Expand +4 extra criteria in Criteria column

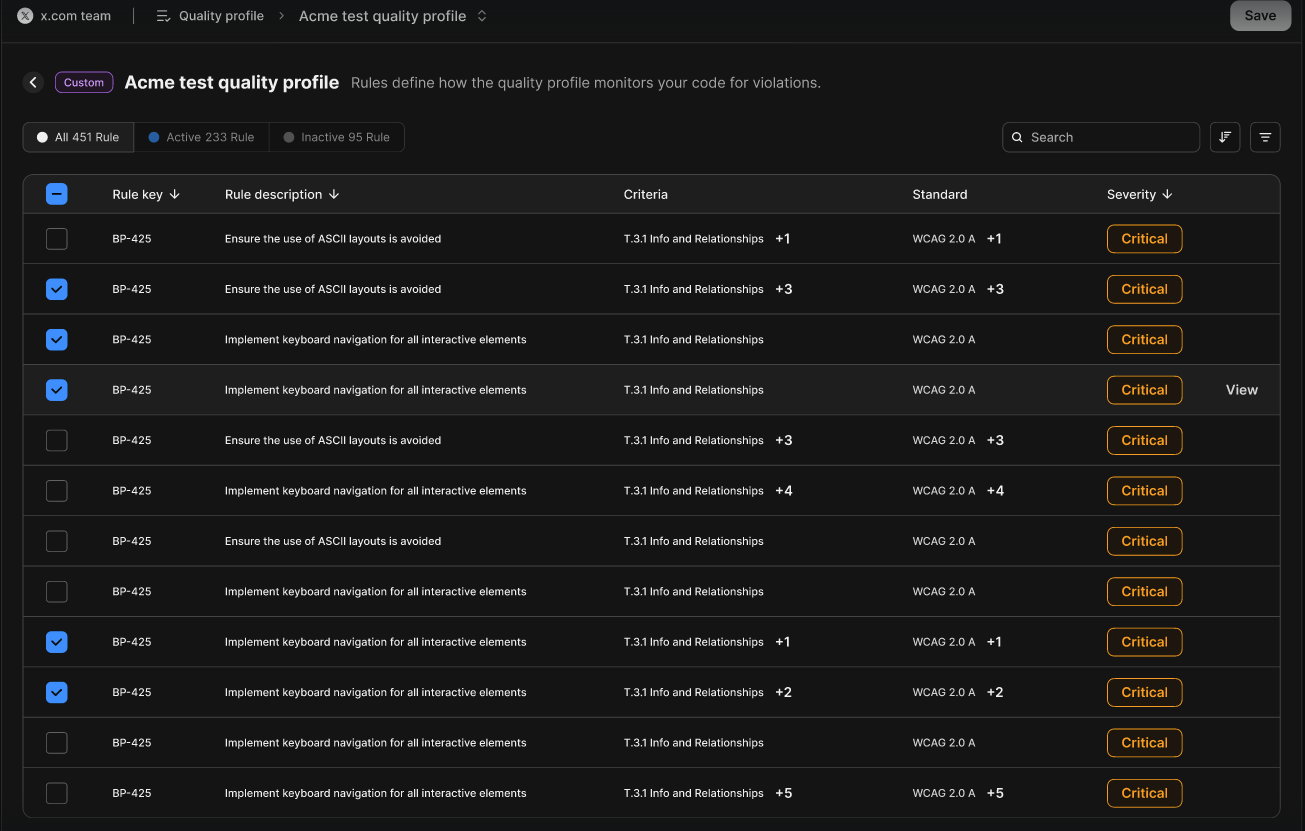(x=784, y=491)
